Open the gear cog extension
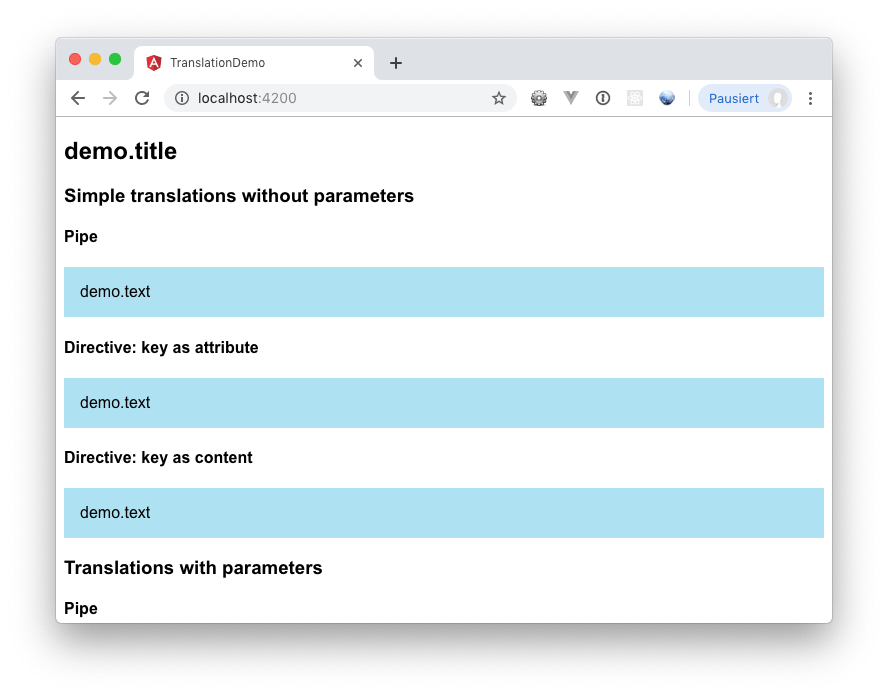Viewport: 888px width, 697px height. [539, 99]
